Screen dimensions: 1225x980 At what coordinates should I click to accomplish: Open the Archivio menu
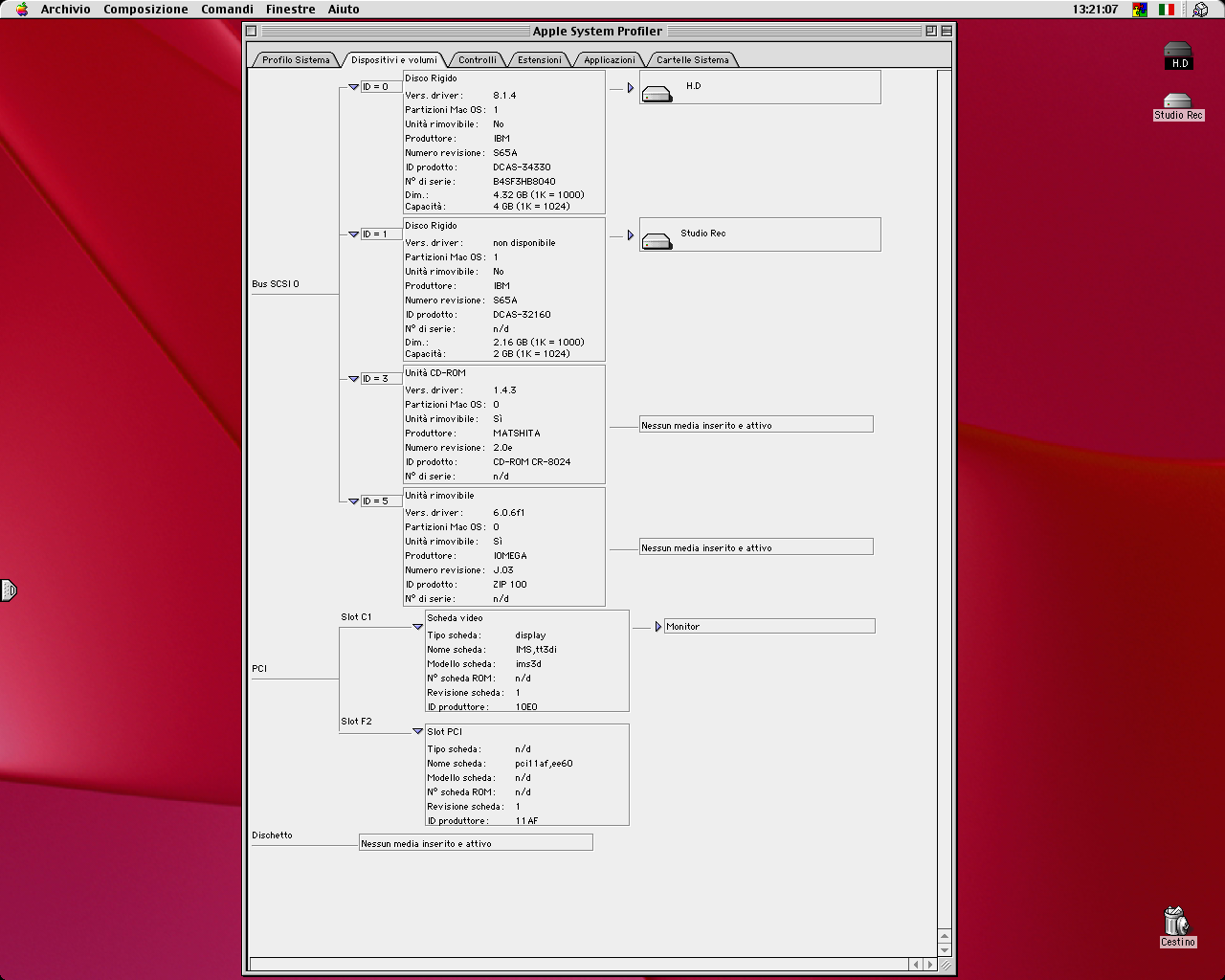66,10
